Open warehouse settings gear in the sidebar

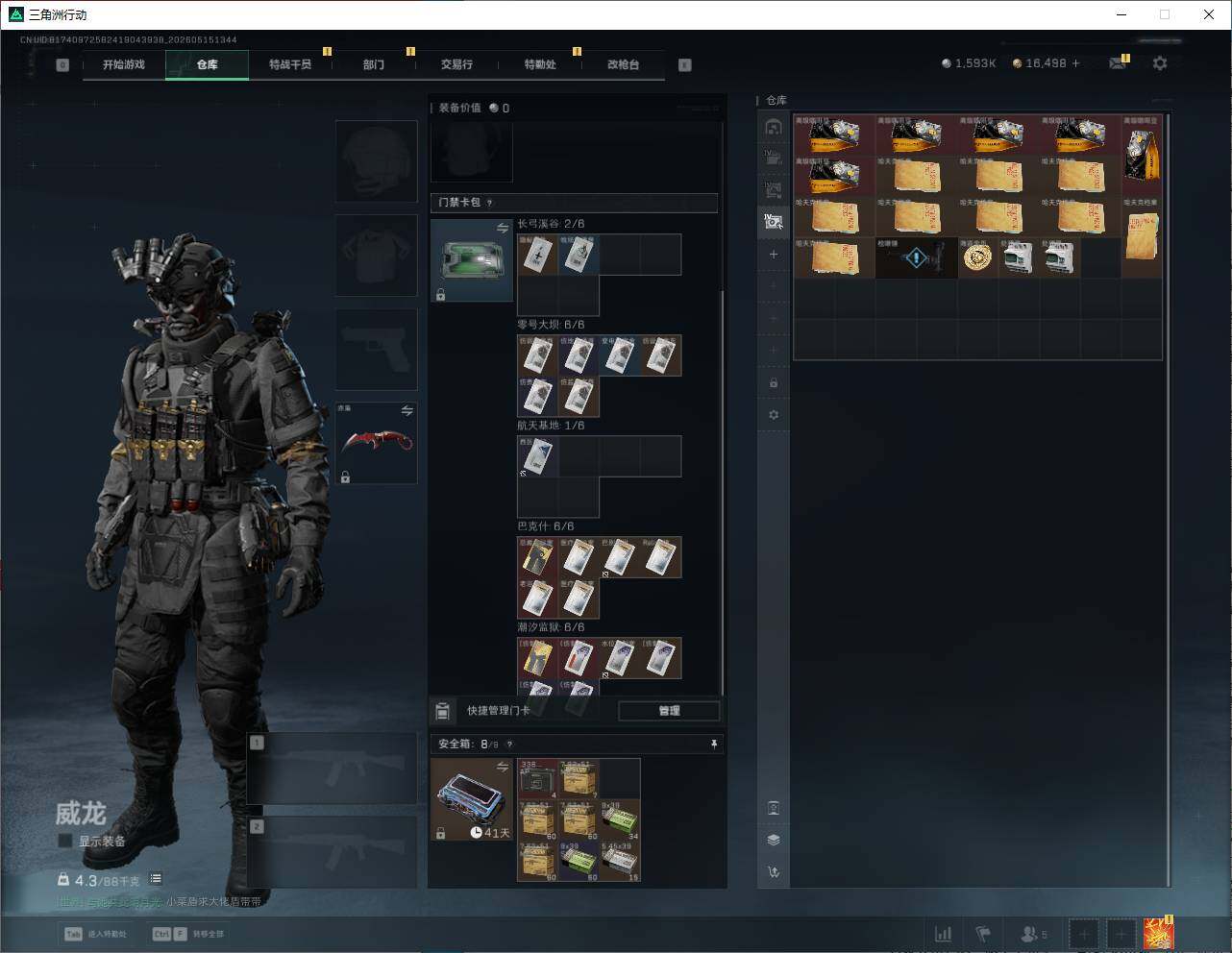774,415
